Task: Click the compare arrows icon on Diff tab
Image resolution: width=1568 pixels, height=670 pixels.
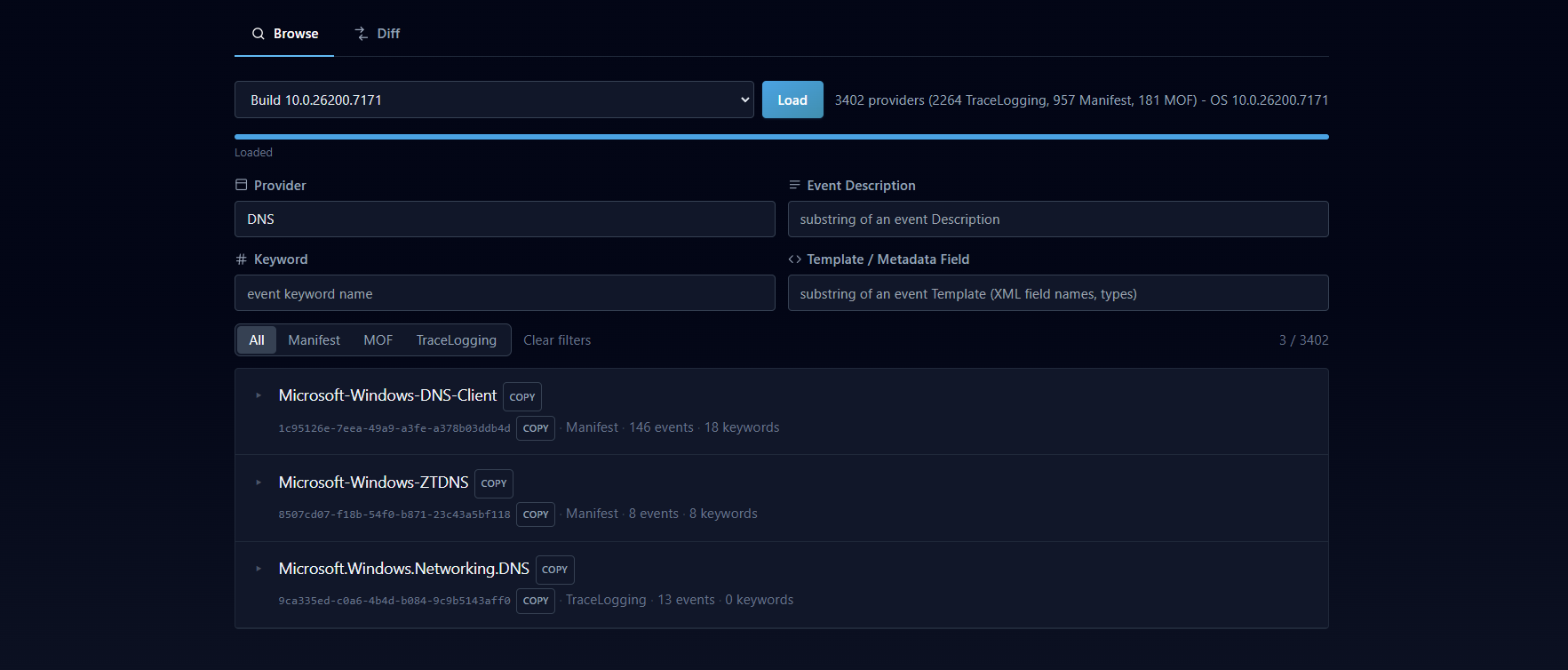Action: pyautogui.click(x=362, y=34)
